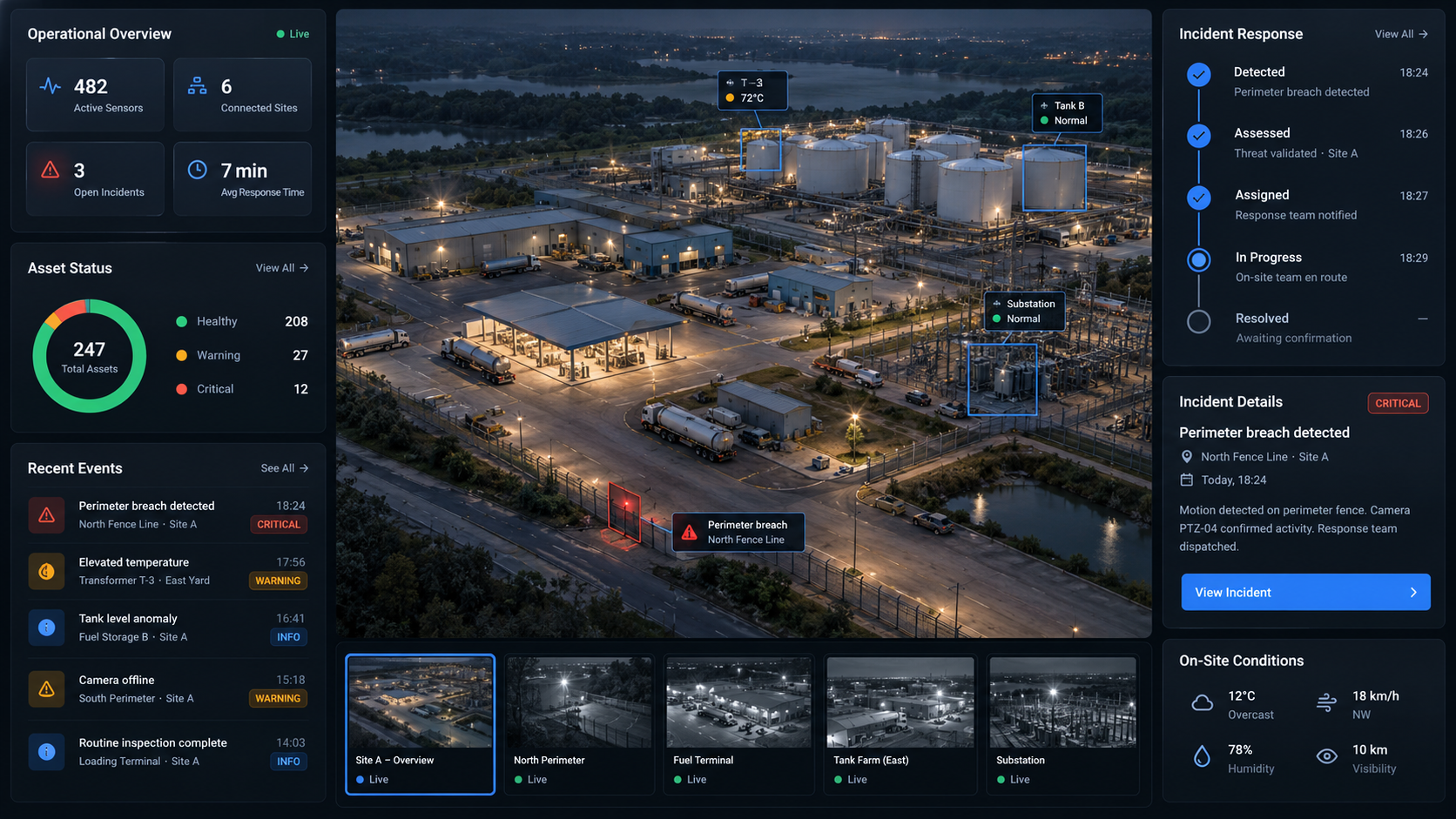
Task: Click the "7 min" response time value
Action: [244, 171]
